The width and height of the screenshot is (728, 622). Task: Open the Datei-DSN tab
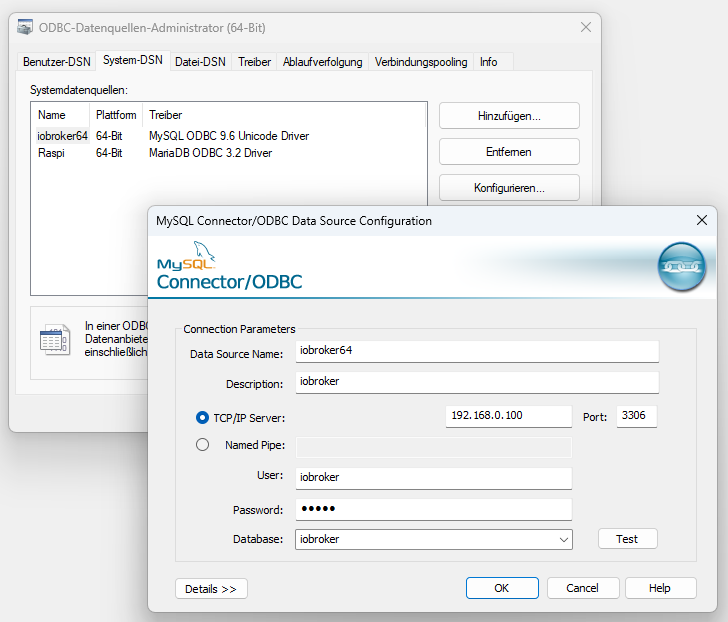point(201,62)
